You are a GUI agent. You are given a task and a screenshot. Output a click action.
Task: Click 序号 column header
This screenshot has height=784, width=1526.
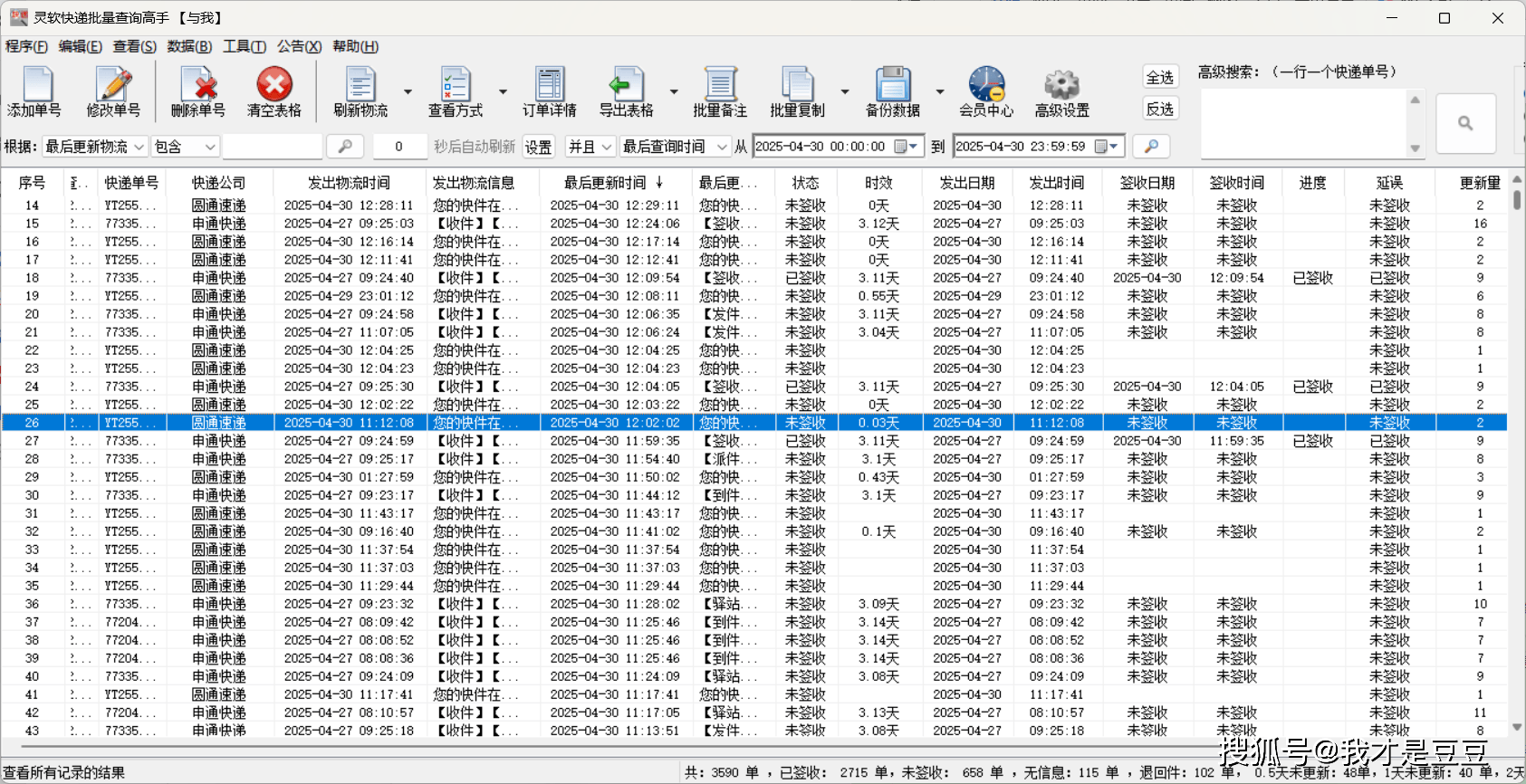(32, 183)
